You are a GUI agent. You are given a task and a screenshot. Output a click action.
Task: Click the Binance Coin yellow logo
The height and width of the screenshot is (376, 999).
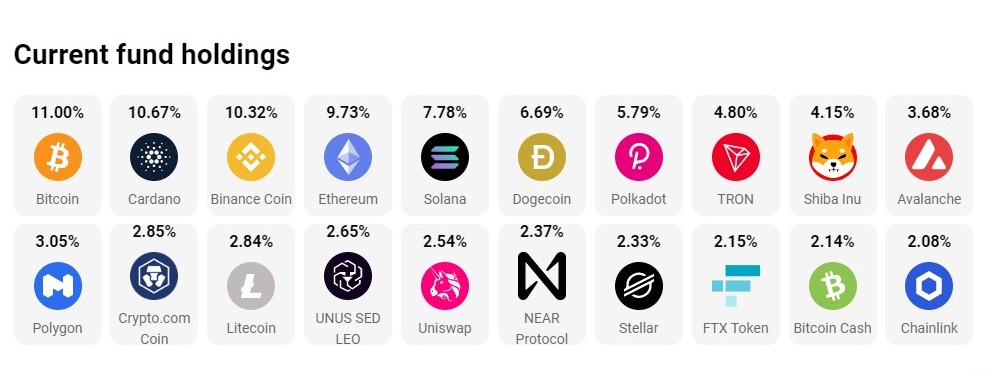(x=251, y=157)
